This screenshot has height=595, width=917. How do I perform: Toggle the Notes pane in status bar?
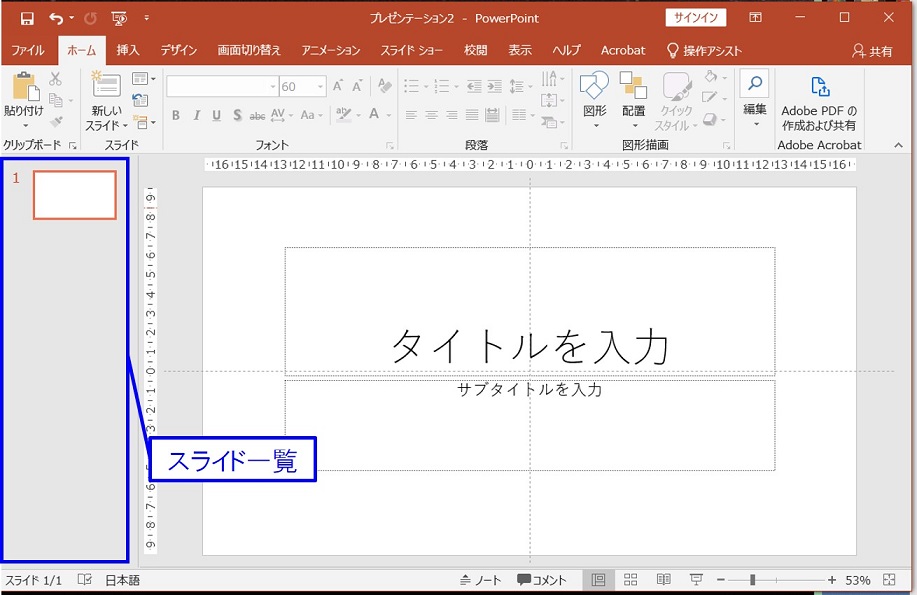480,580
